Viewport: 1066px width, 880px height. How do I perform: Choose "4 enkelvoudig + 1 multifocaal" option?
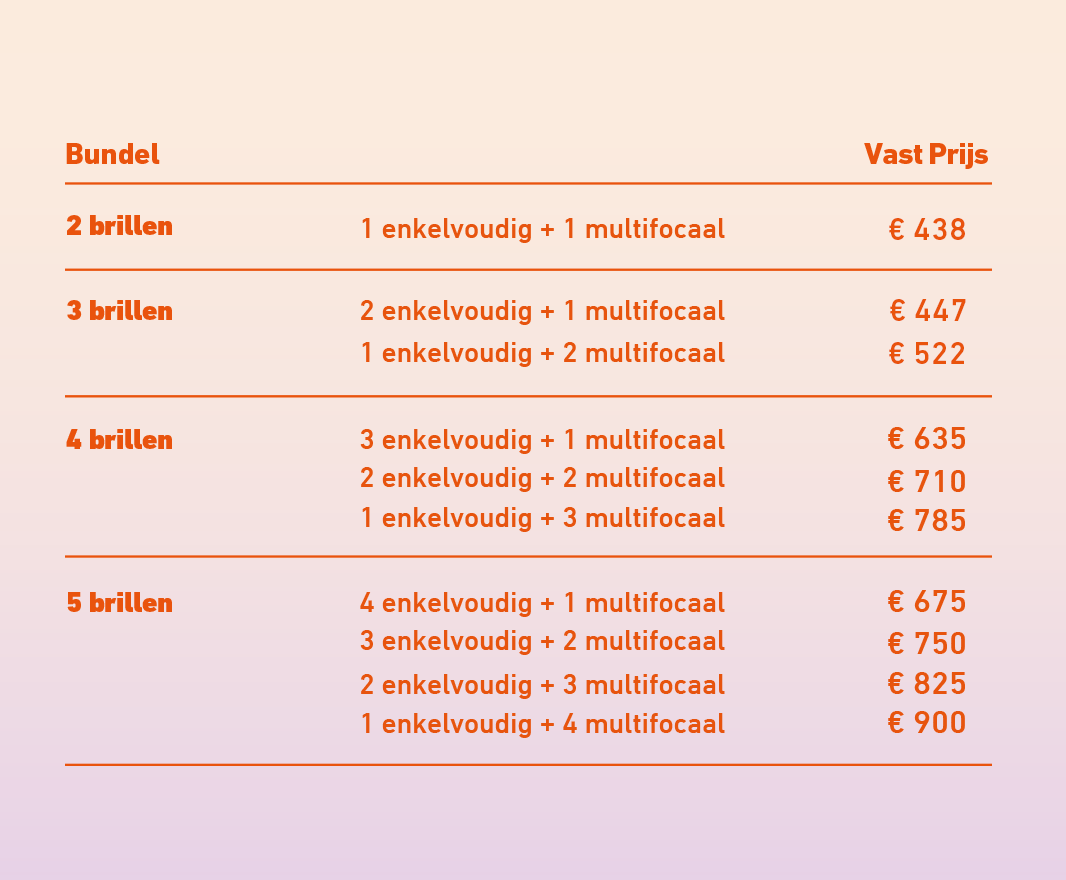coord(542,604)
